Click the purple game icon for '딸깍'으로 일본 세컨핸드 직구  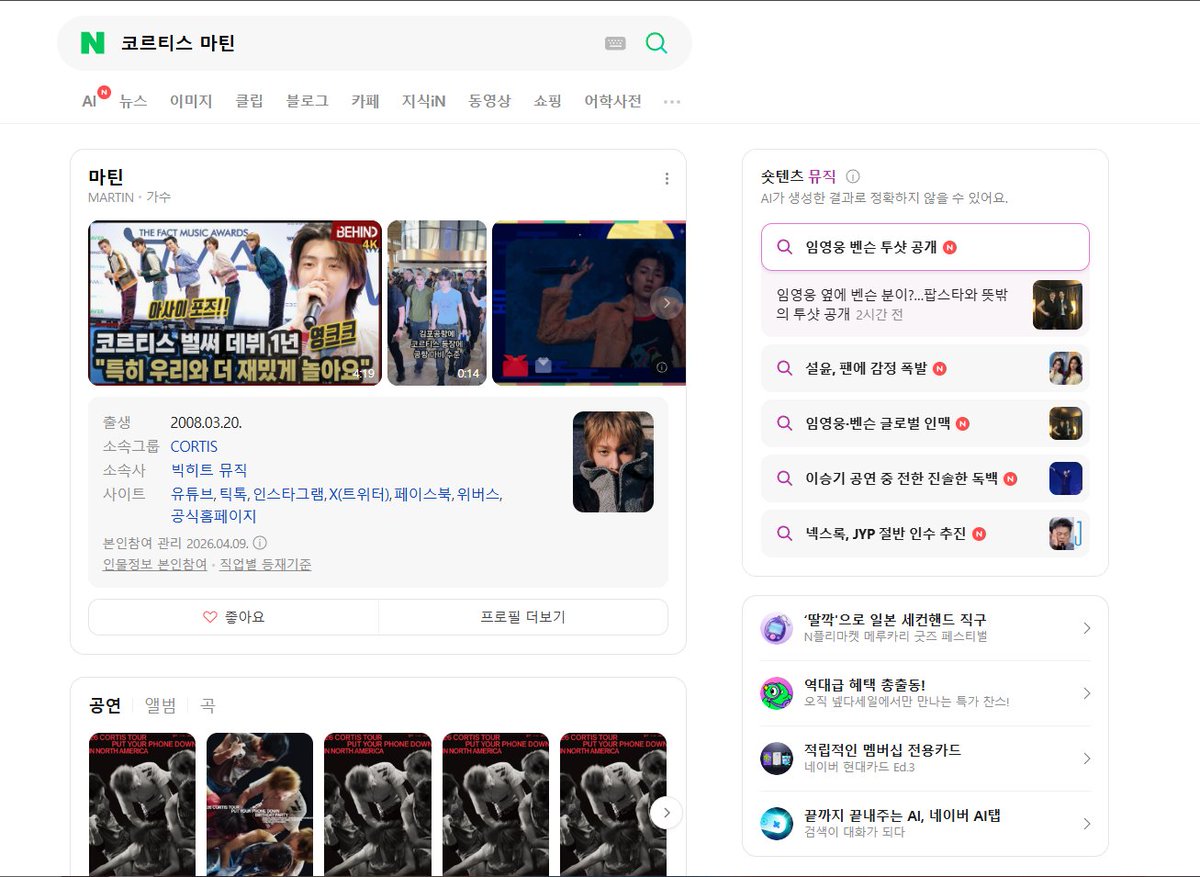coord(776,629)
